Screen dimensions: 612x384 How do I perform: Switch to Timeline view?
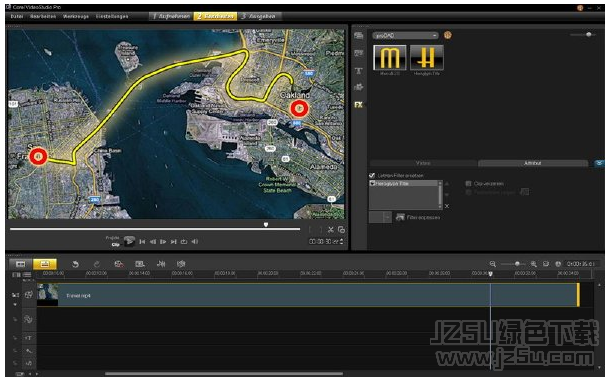pyautogui.click(x=44, y=264)
